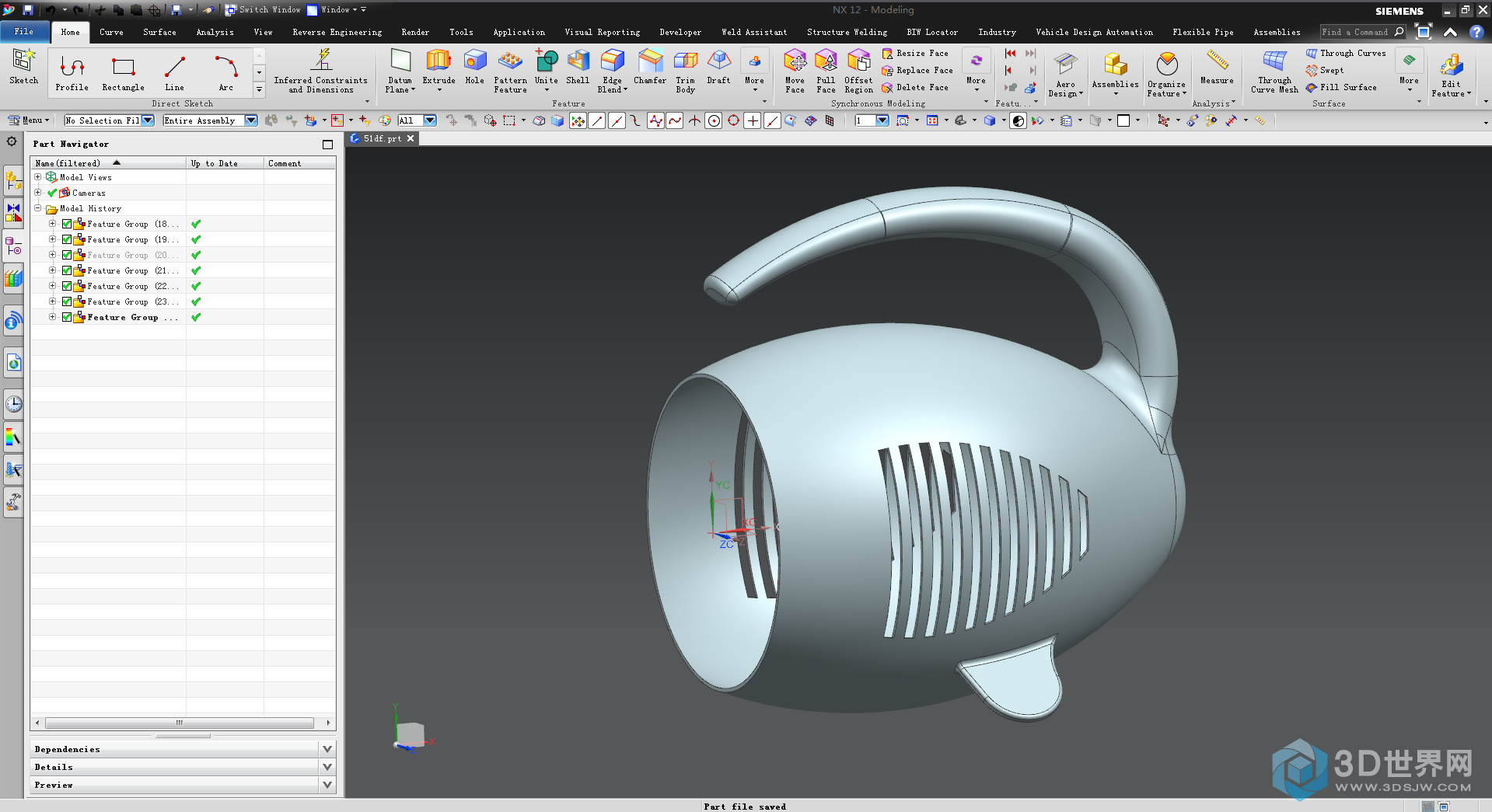Collapse the Model History node

pyautogui.click(x=37, y=208)
